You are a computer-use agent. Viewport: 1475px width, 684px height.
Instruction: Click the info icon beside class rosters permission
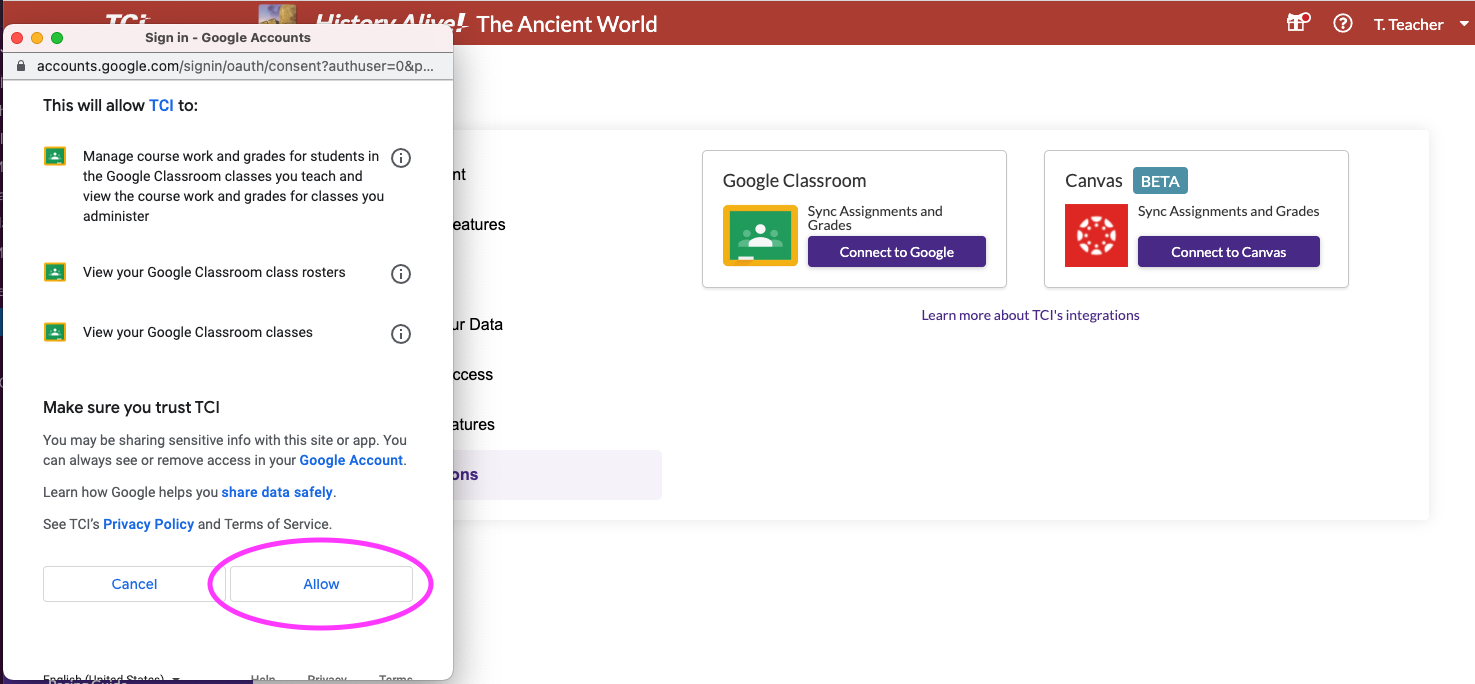point(401,273)
